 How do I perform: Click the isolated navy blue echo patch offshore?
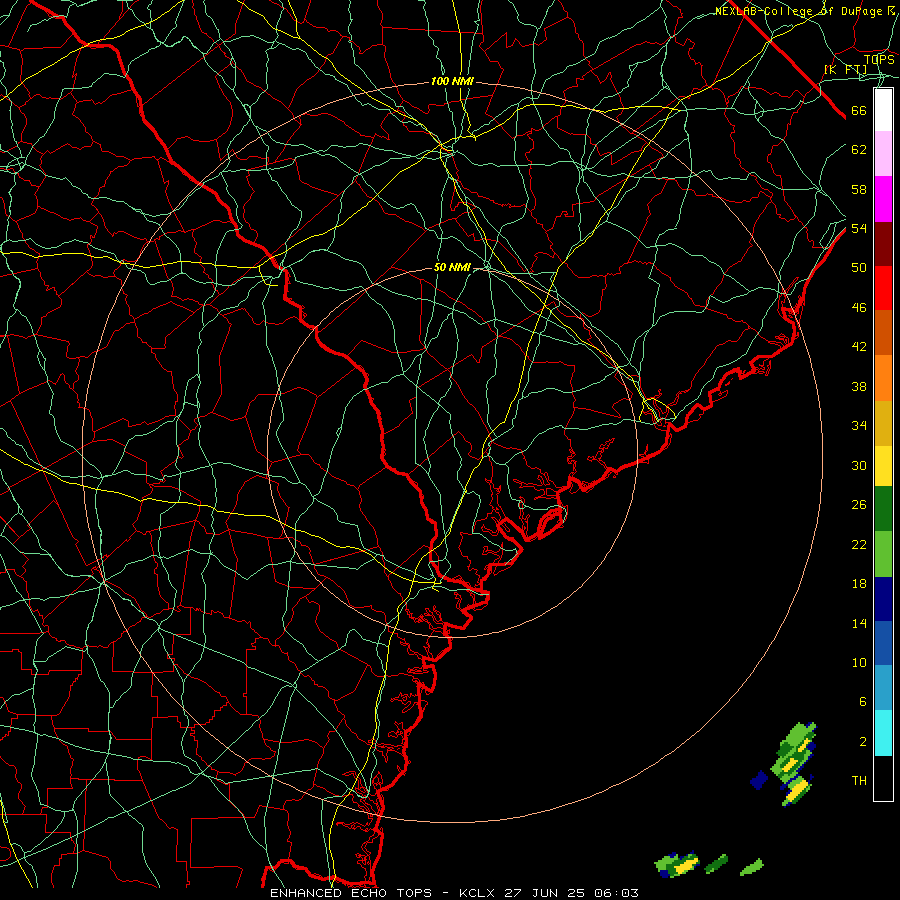coord(759,779)
